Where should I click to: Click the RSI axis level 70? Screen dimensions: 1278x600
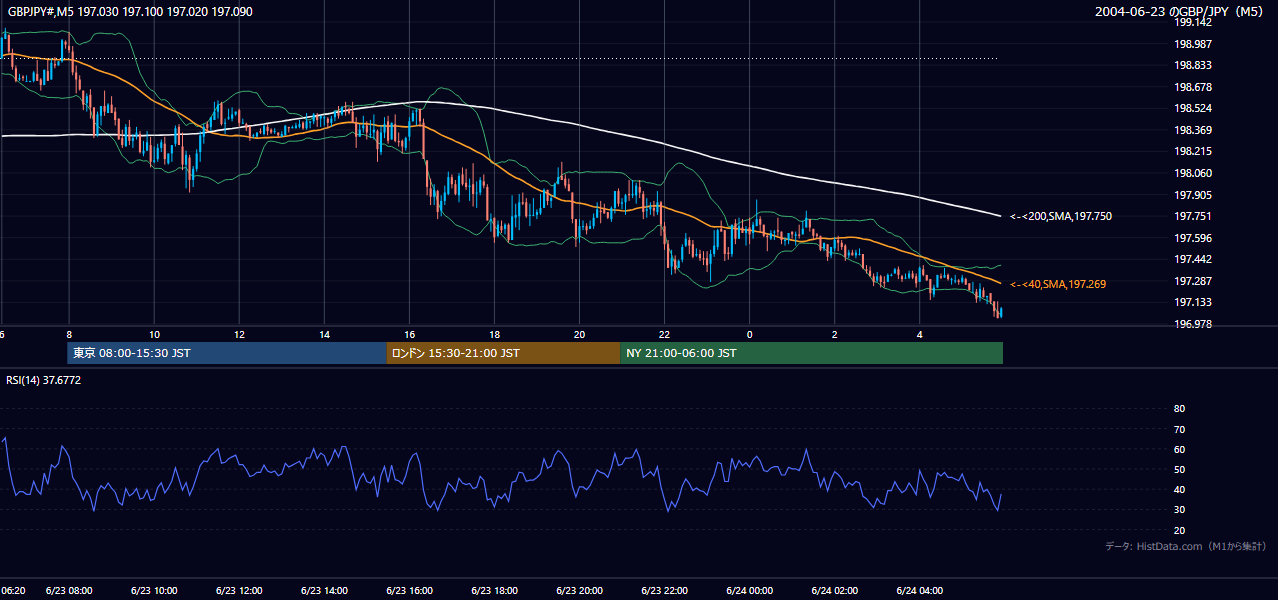(x=1179, y=429)
